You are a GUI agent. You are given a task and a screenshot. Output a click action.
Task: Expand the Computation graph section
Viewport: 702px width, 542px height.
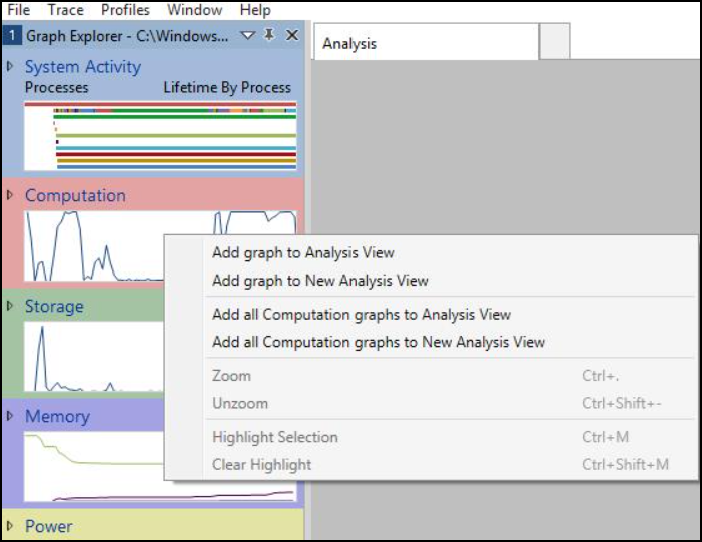tap(10, 195)
